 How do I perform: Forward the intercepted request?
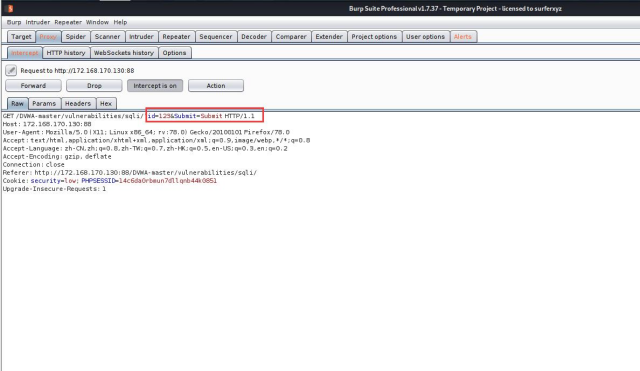(33, 86)
